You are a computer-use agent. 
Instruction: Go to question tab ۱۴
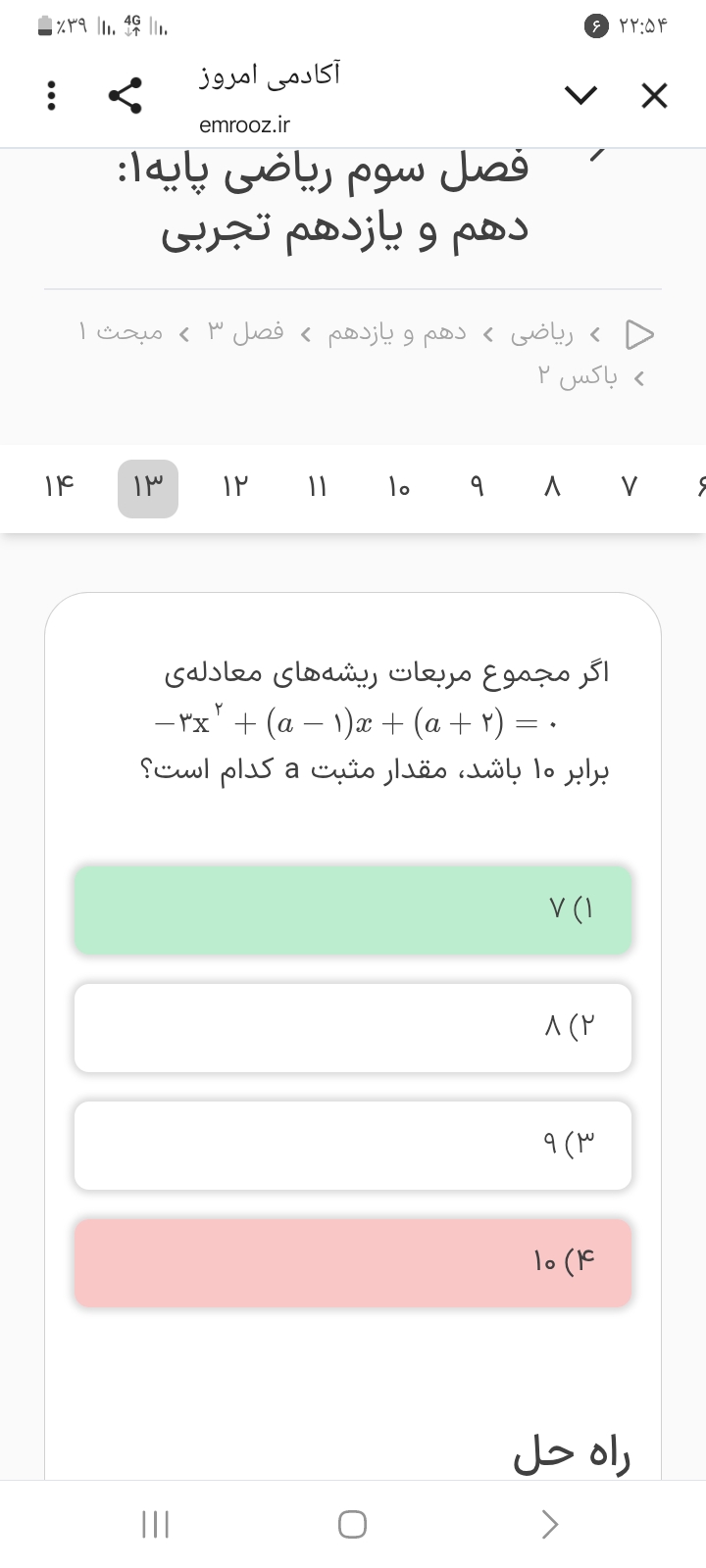tap(59, 487)
